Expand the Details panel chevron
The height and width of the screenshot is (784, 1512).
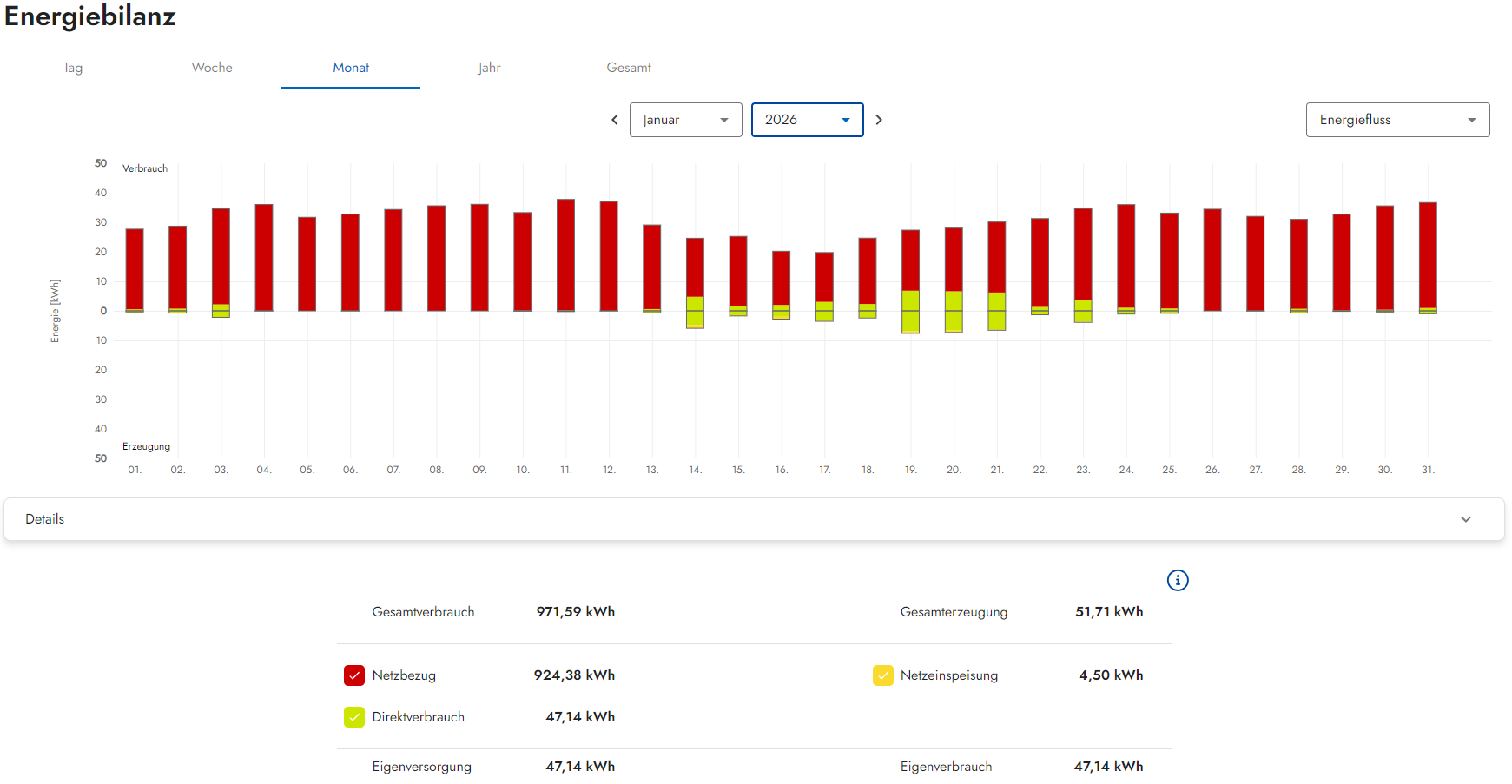[x=1466, y=519]
